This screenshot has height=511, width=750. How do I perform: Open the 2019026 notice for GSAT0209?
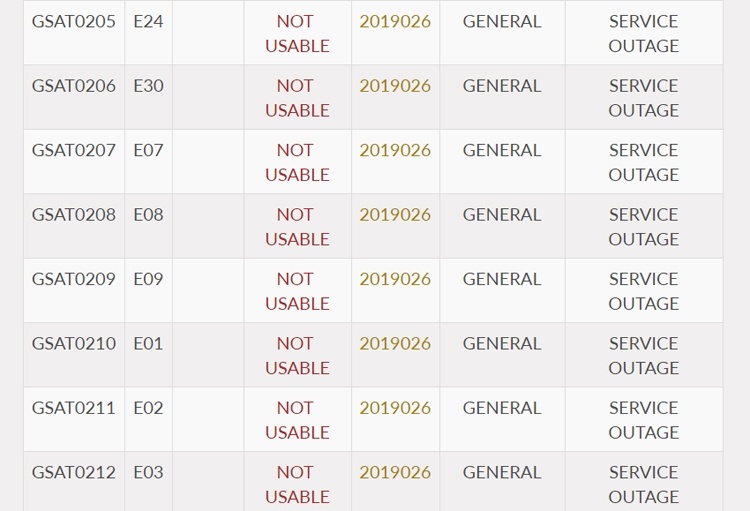point(395,279)
